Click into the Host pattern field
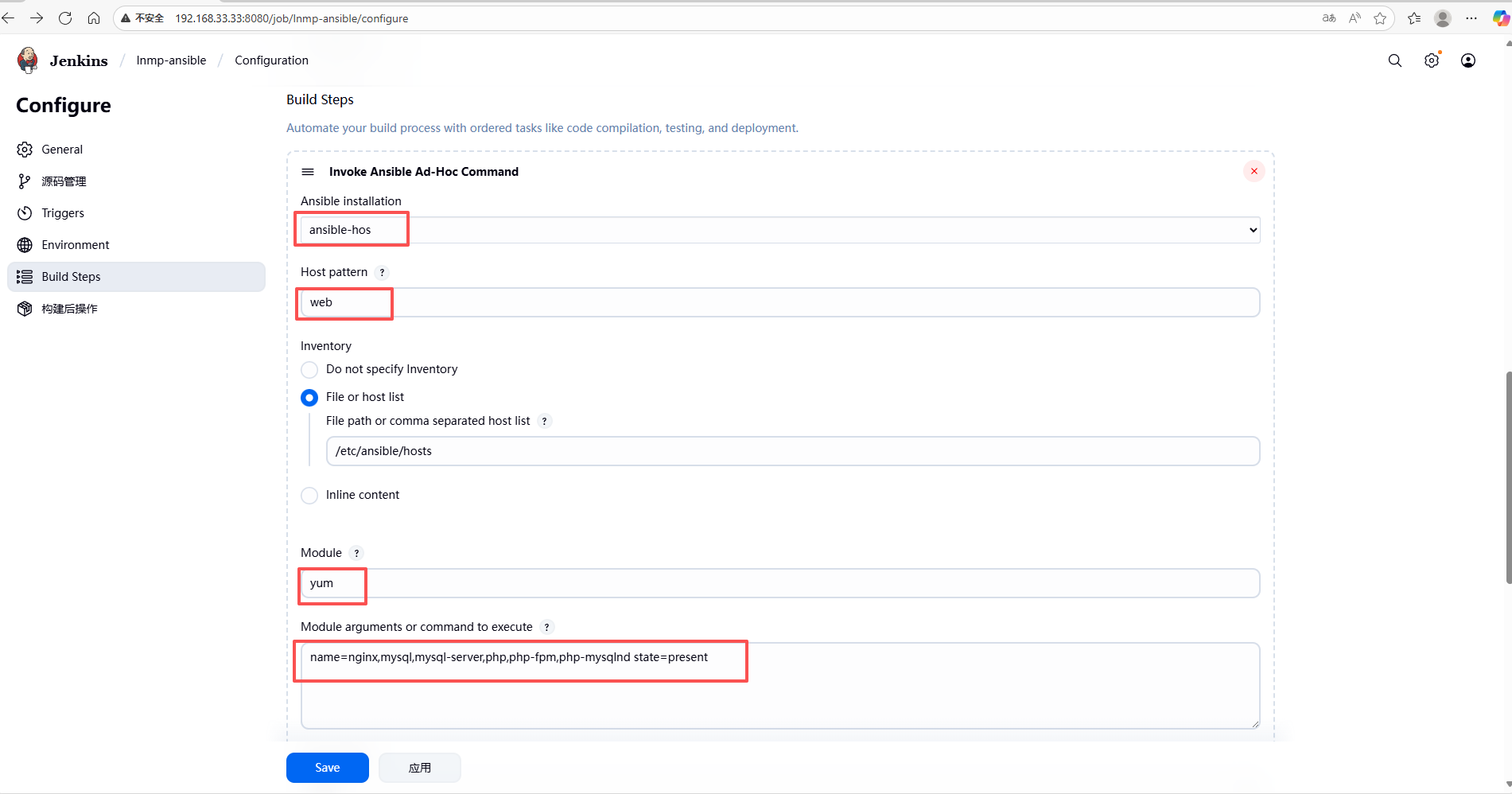Viewport: 1512px width, 794px height. tap(780, 302)
